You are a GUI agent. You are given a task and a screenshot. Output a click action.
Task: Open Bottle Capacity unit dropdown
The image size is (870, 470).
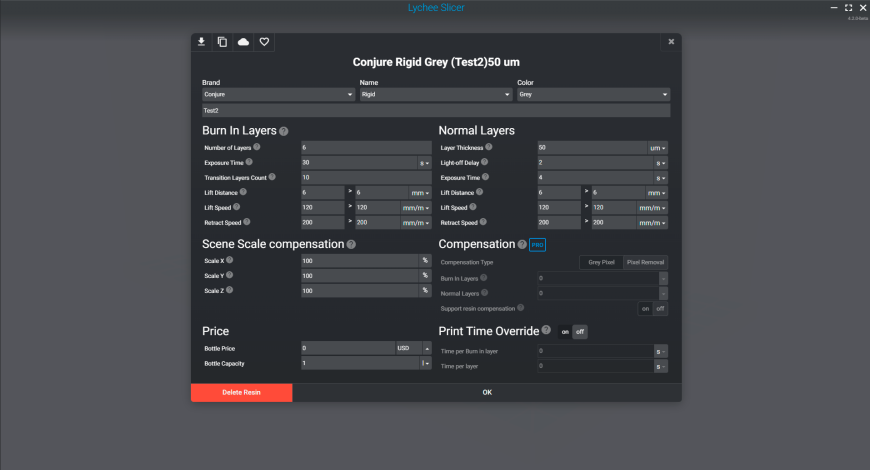click(426, 363)
